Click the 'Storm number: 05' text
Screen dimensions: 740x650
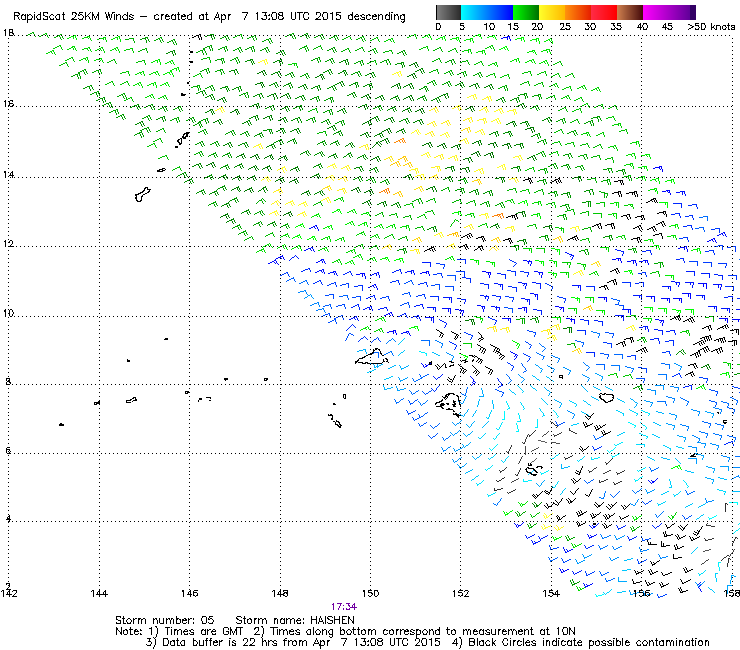pos(165,620)
